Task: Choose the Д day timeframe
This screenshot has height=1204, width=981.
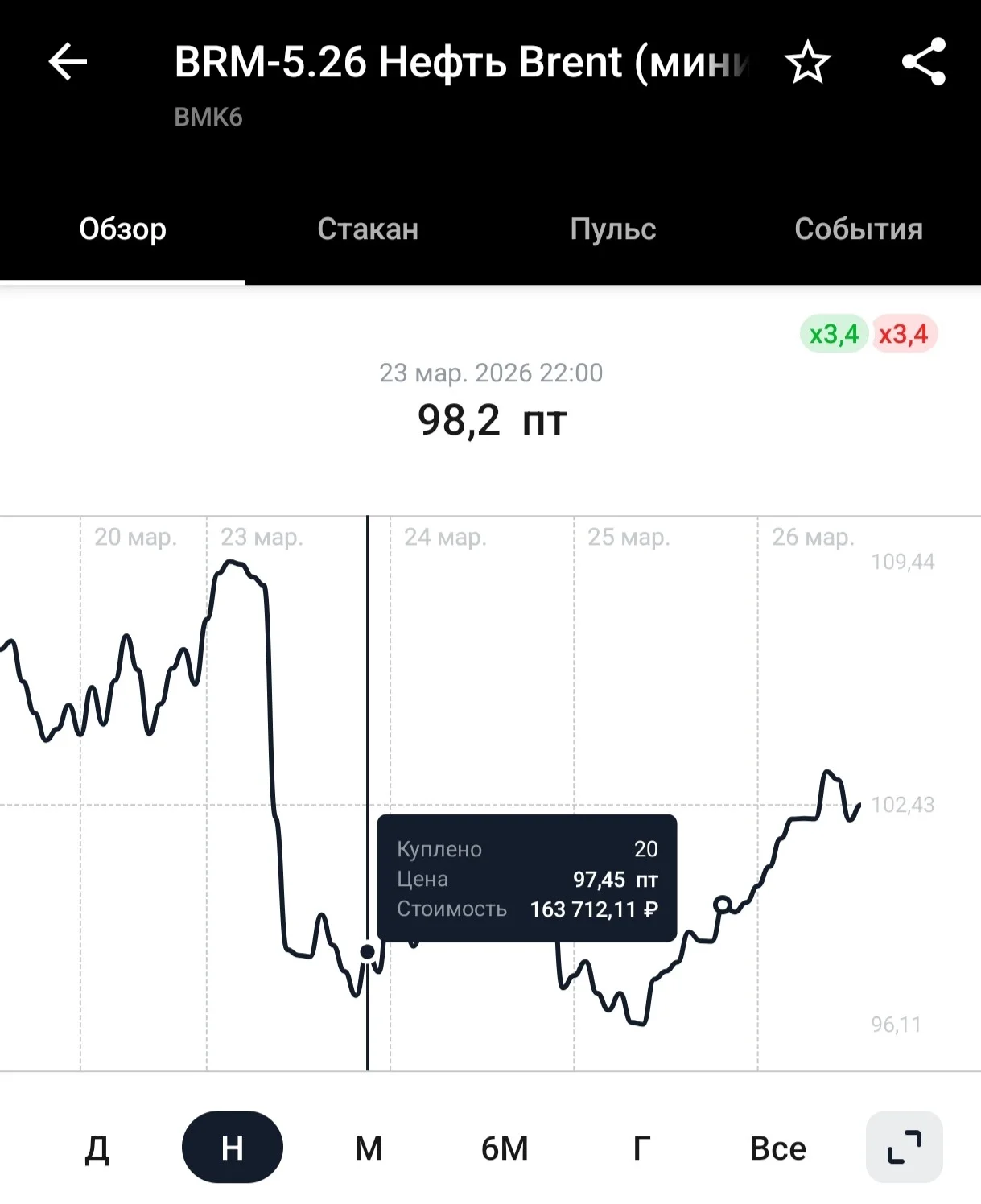Action: pos(97,1148)
